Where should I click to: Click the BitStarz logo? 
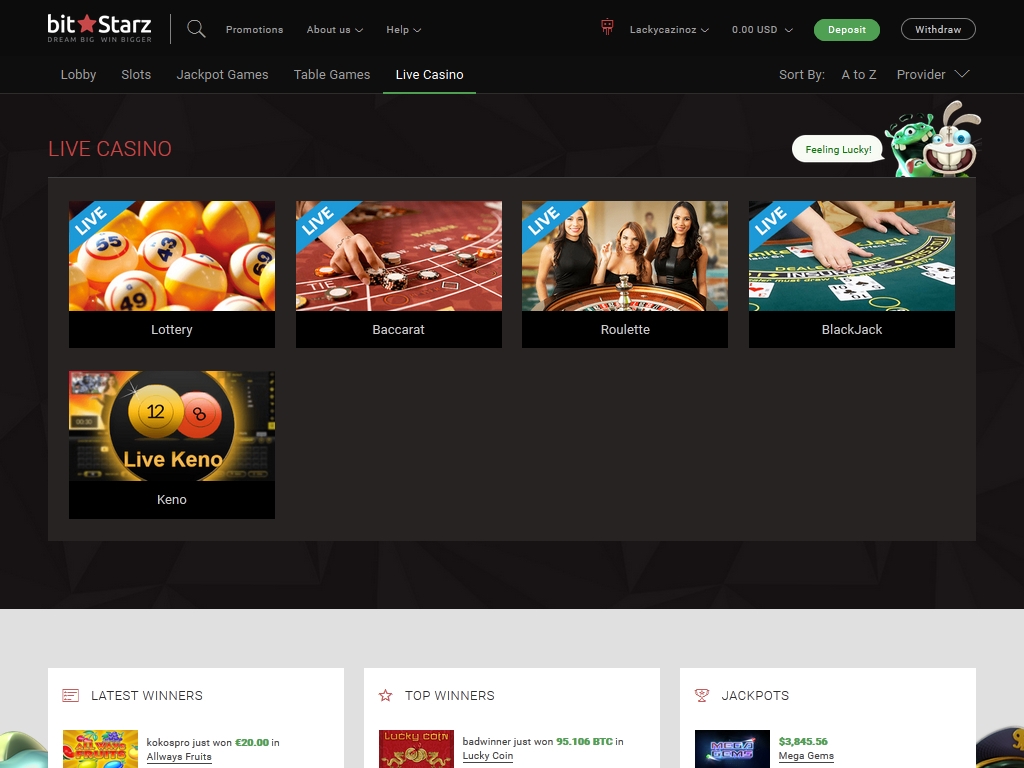(100, 28)
